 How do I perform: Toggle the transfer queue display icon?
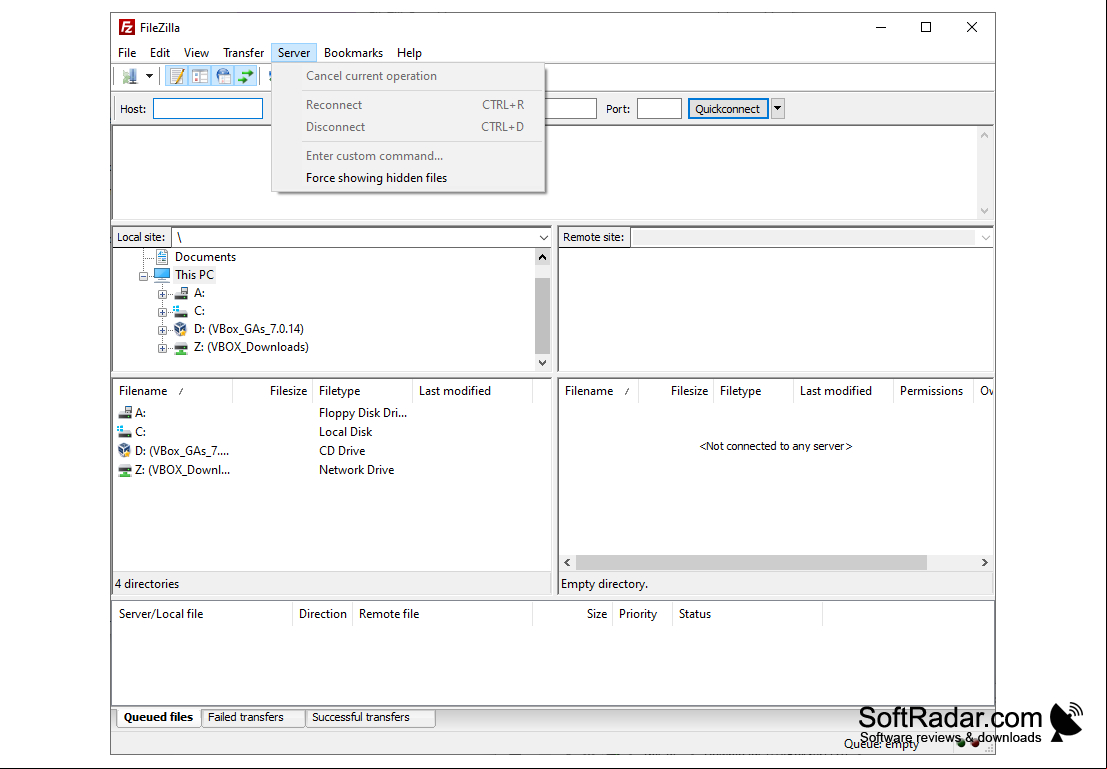tap(245, 76)
